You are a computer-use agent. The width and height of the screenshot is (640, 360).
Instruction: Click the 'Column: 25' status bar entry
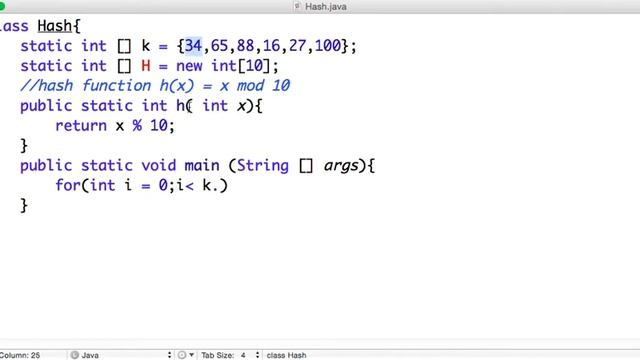click(x=20, y=355)
